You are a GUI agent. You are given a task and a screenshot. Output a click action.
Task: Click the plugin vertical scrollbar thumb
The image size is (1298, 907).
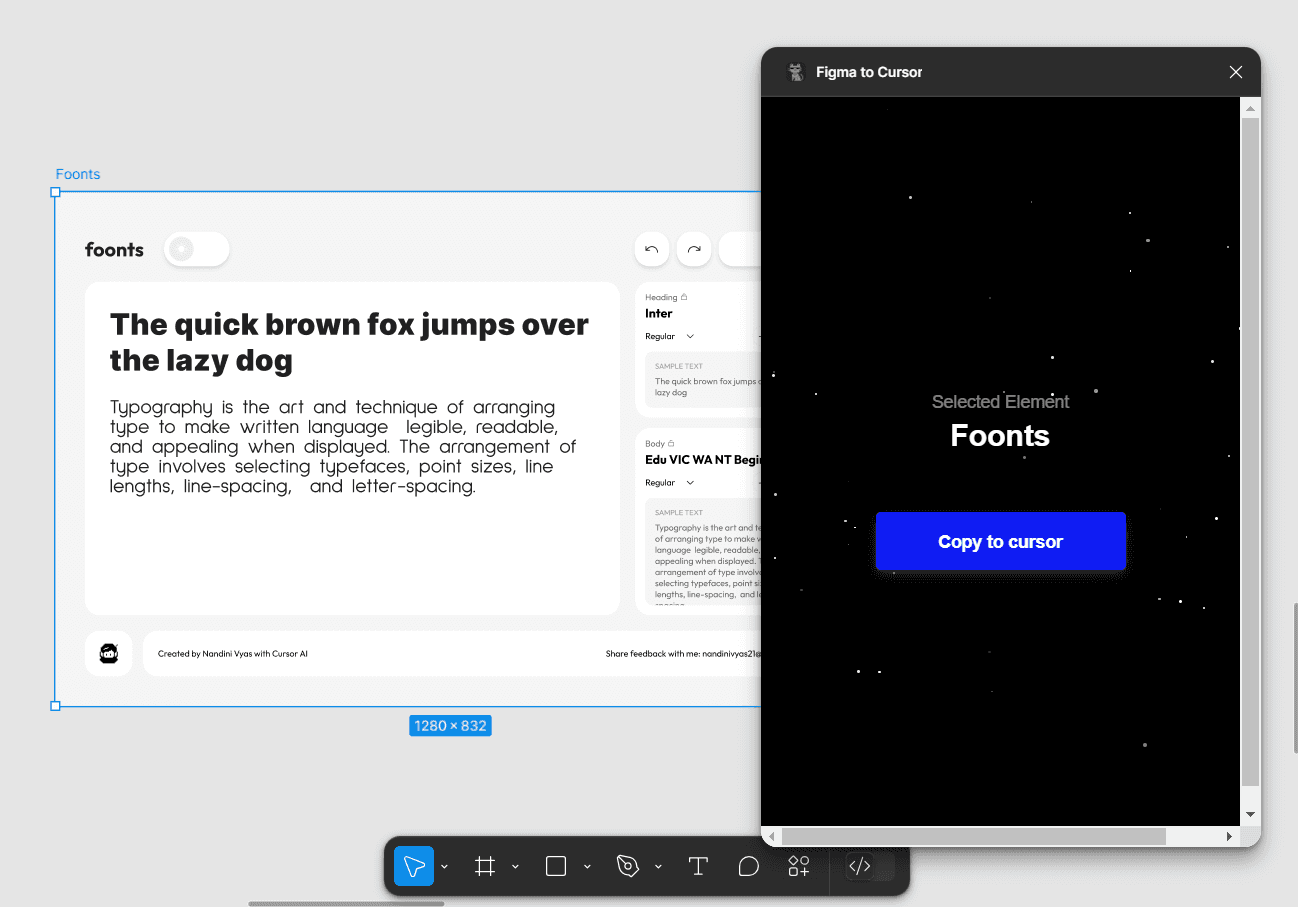pyautogui.click(x=1250, y=451)
